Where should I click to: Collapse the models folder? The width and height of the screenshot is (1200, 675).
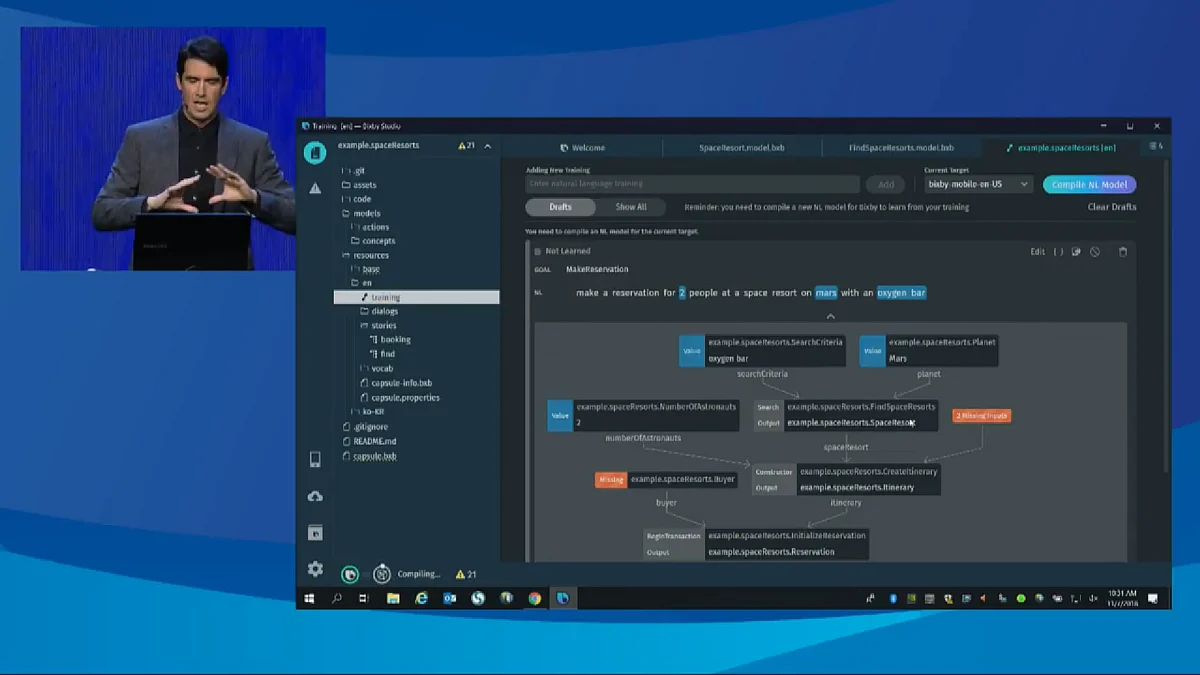(361, 213)
